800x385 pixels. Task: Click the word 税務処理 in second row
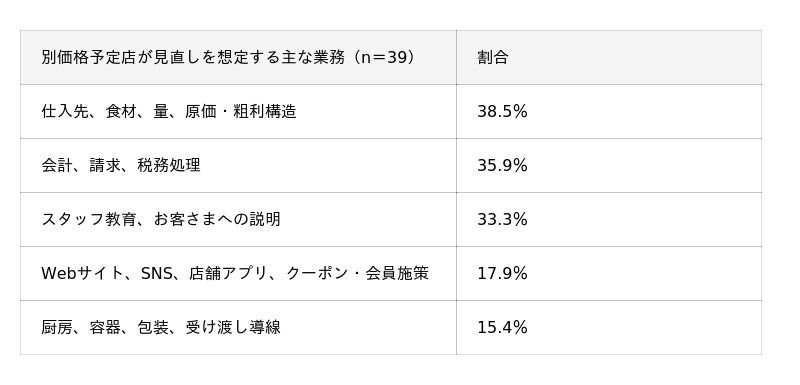[169, 165]
